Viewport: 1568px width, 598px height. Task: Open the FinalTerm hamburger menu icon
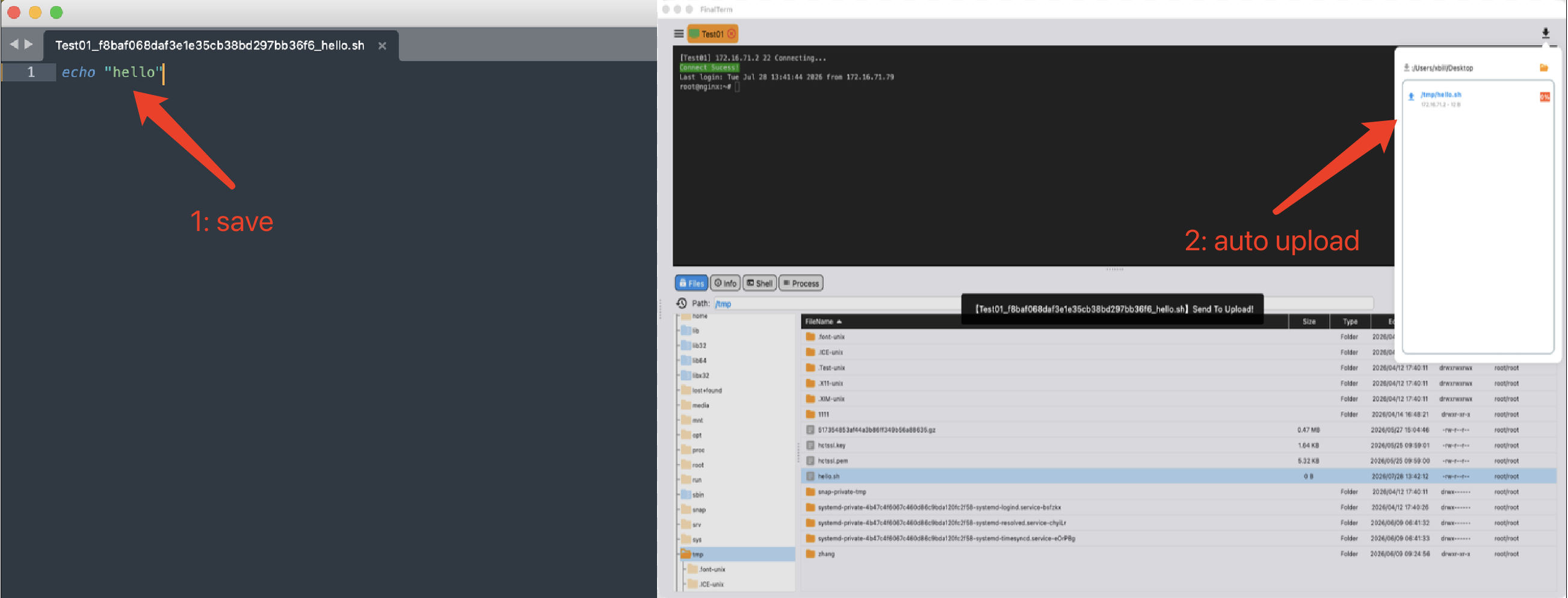(678, 34)
